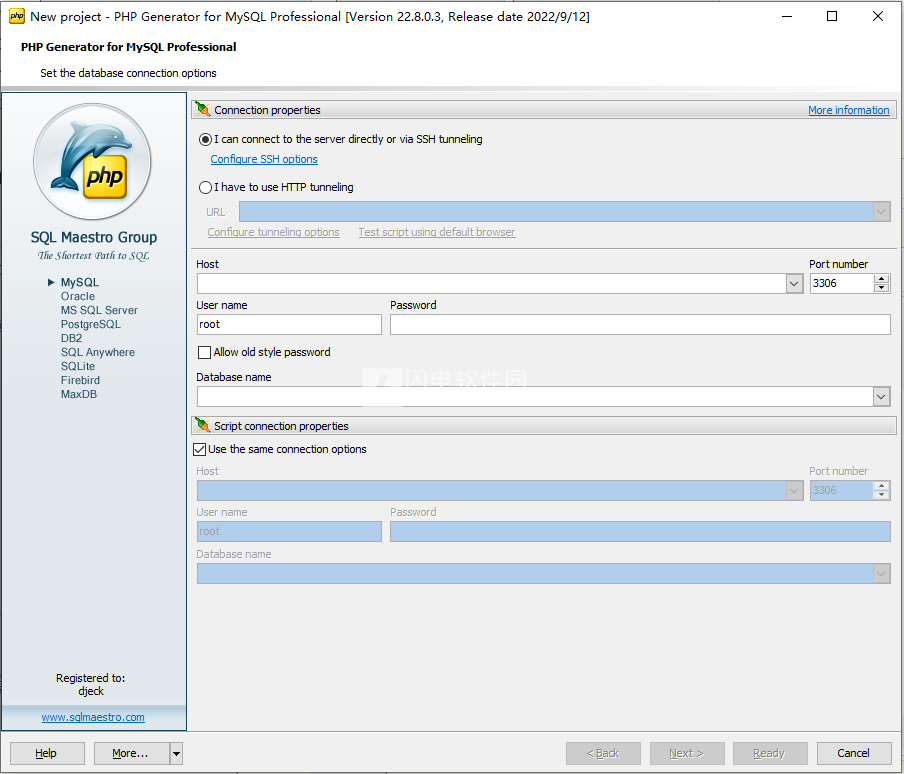
Task: Click the script Port number field
Action: point(842,490)
